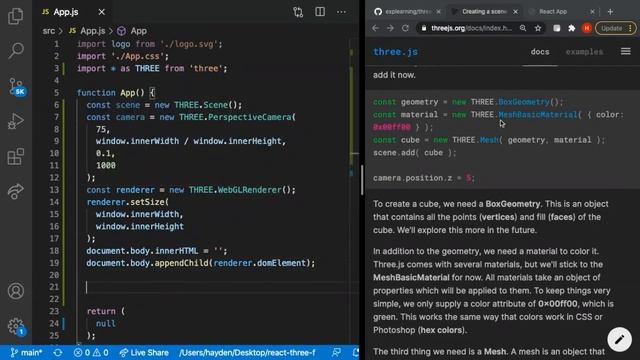Select the docs tab on three.js
Viewport: 640px width, 360px height.
pos(540,52)
